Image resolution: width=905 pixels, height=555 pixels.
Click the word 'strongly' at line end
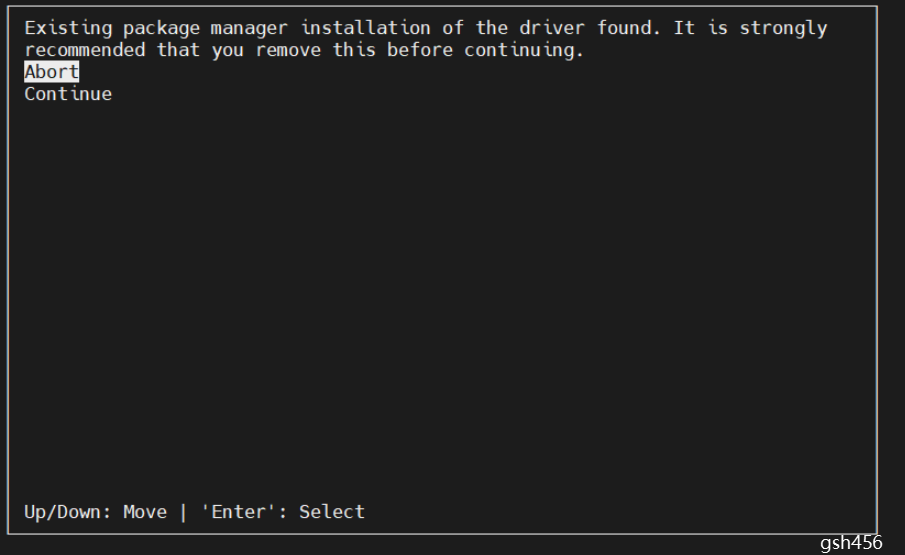[783, 28]
